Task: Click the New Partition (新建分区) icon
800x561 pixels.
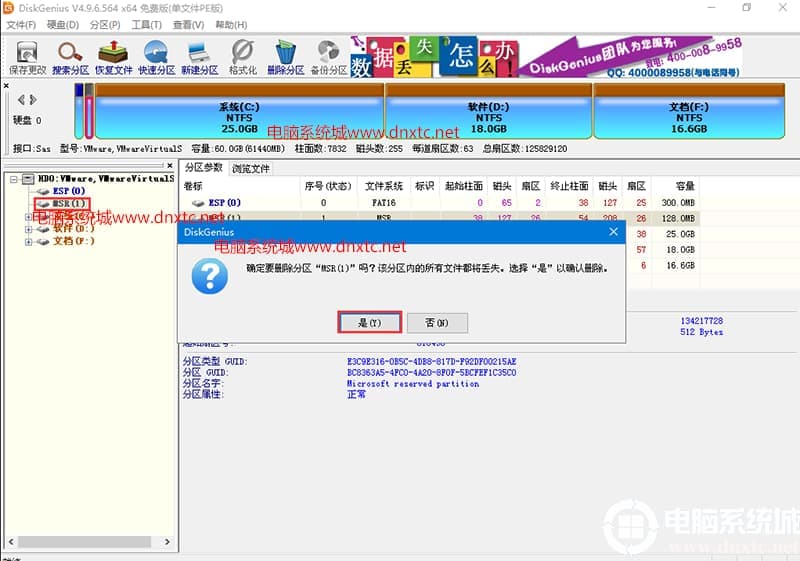Action: pos(199,58)
